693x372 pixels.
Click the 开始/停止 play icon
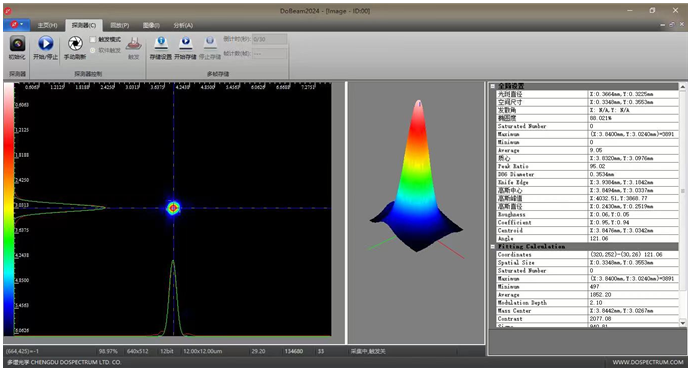tap(45, 43)
